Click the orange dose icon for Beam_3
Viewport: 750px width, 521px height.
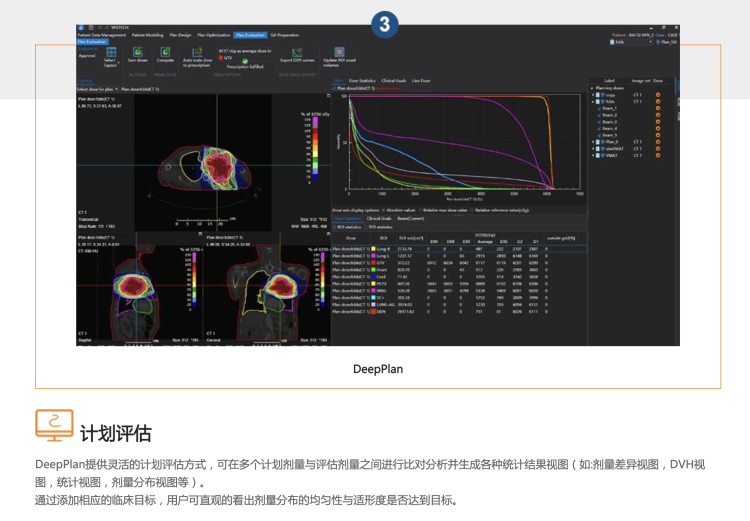coord(658,122)
